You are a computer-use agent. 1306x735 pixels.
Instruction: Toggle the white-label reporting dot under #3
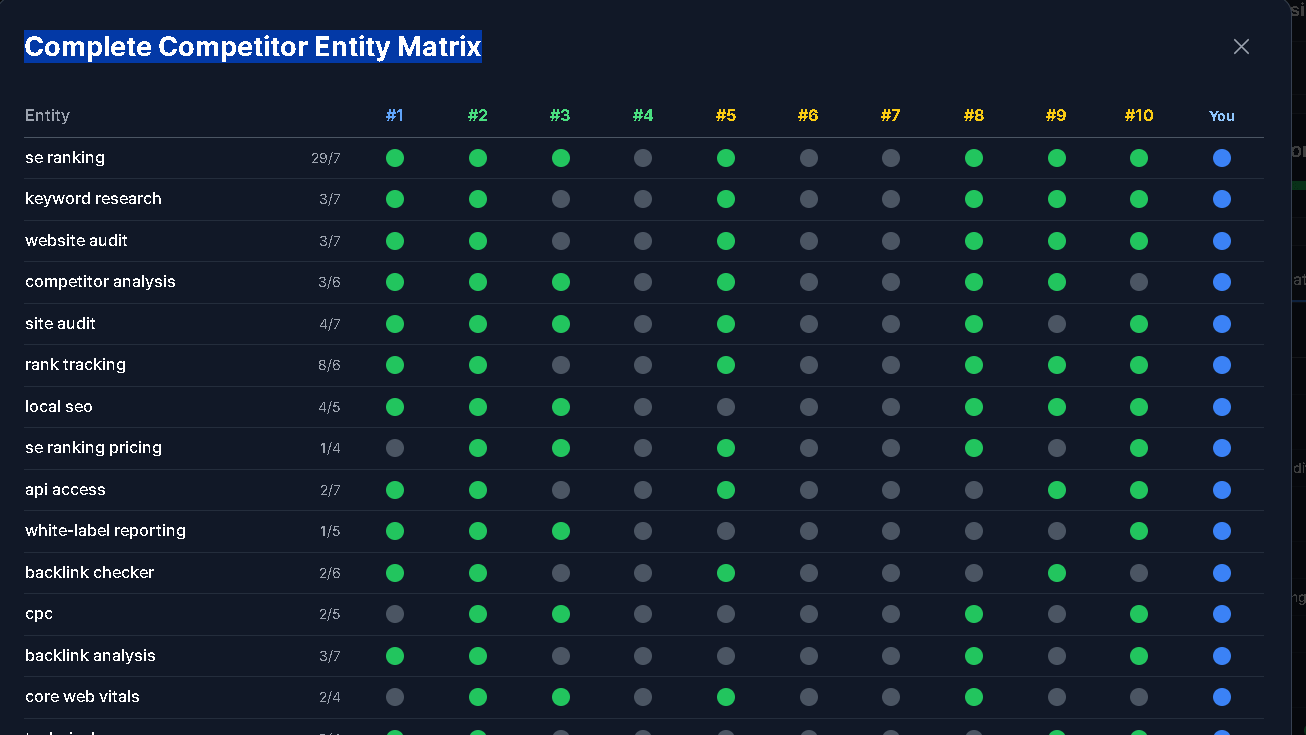(x=560, y=531)
